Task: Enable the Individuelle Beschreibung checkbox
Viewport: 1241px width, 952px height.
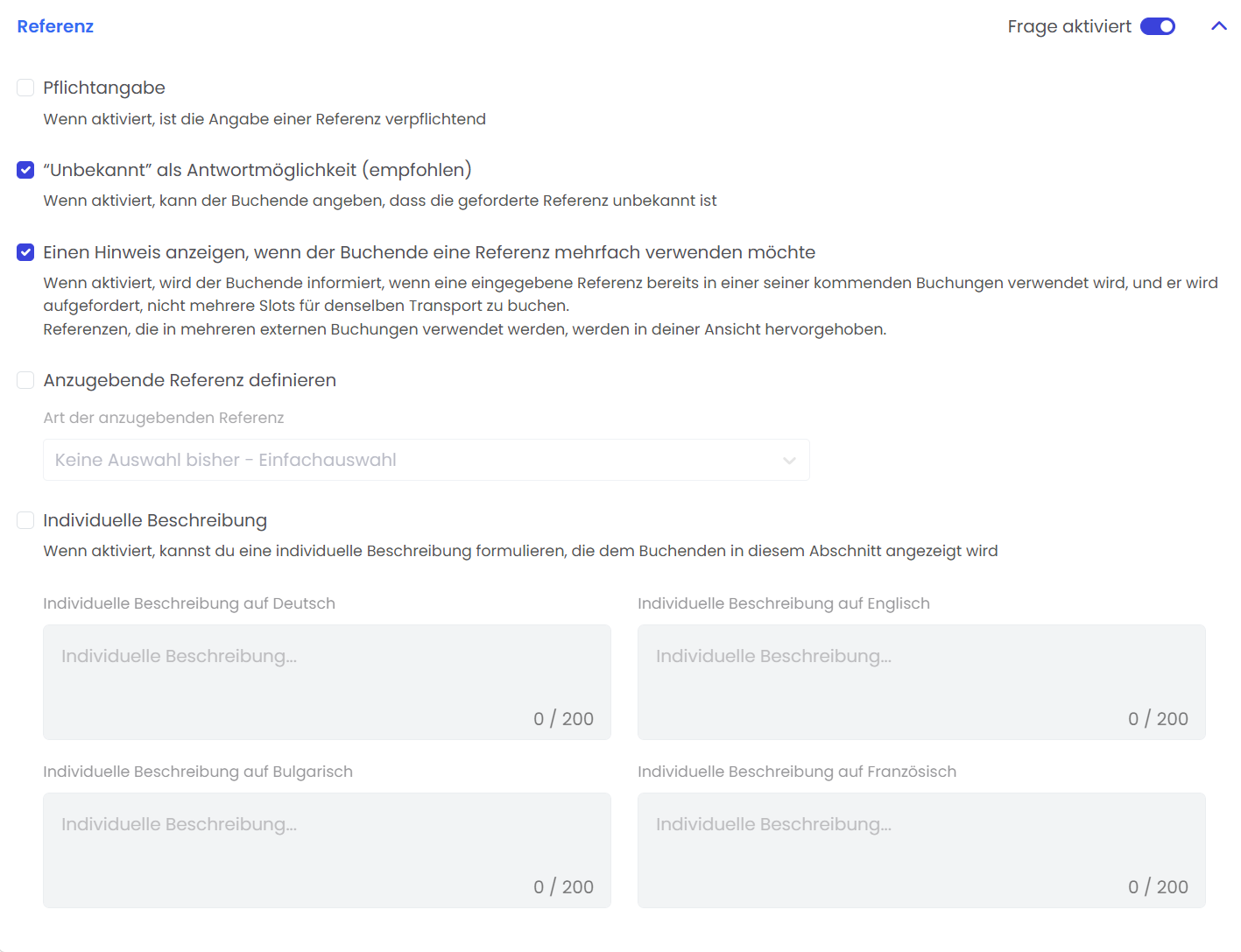Action: pos(25,520)
